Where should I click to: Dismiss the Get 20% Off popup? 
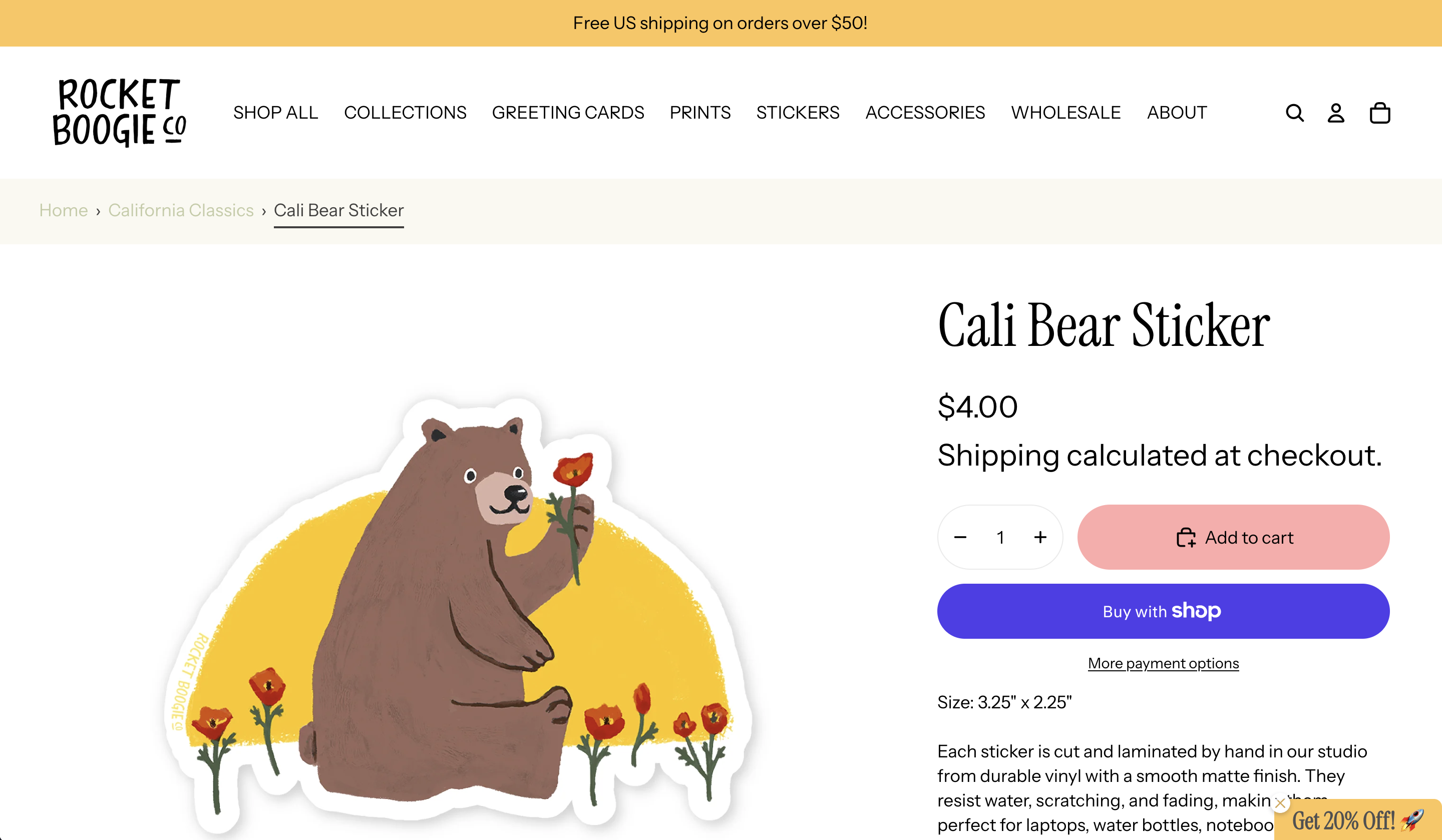(1281, 804)
